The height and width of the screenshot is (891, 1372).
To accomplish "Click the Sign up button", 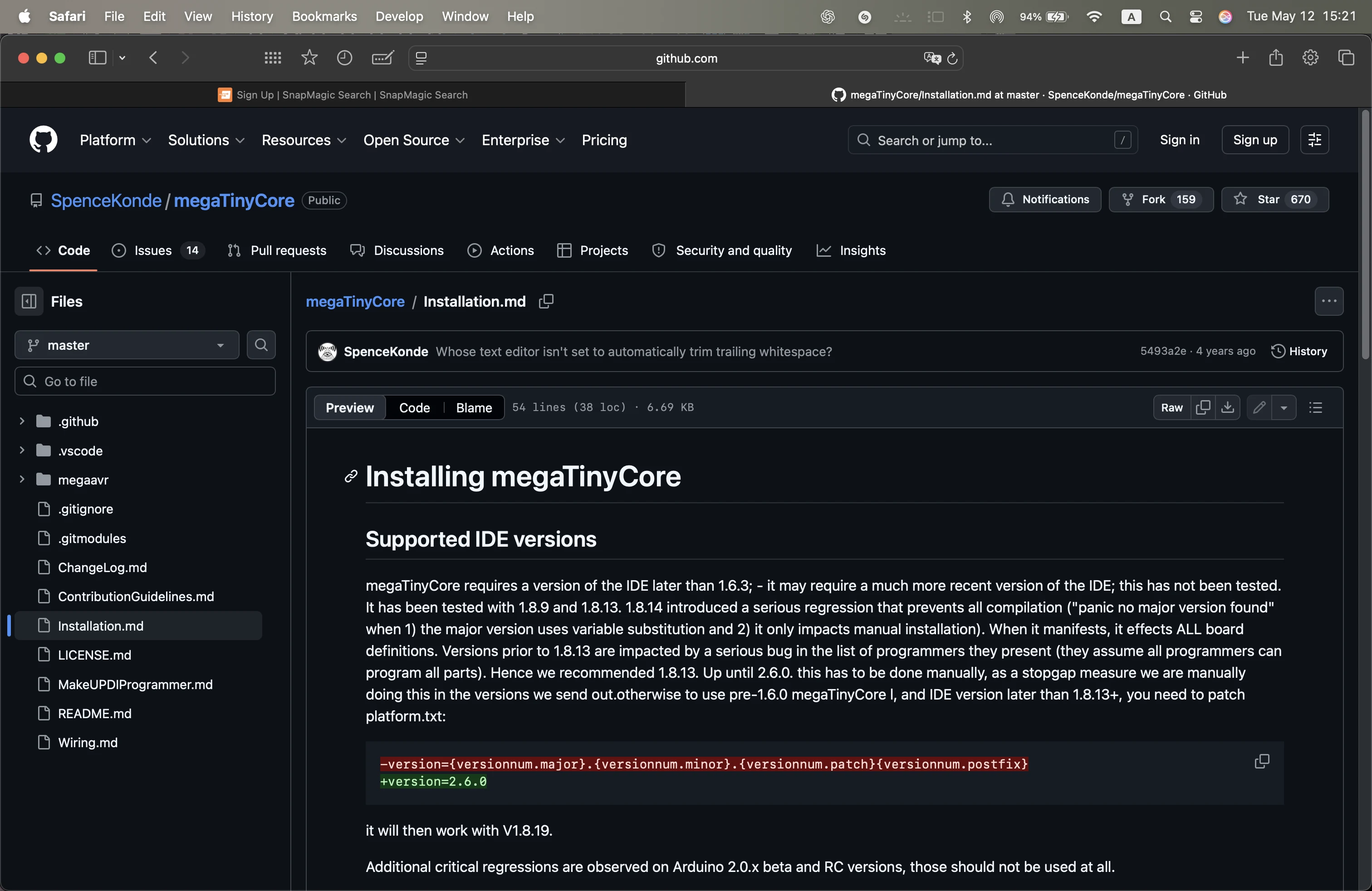I will tap(1255, 140).
